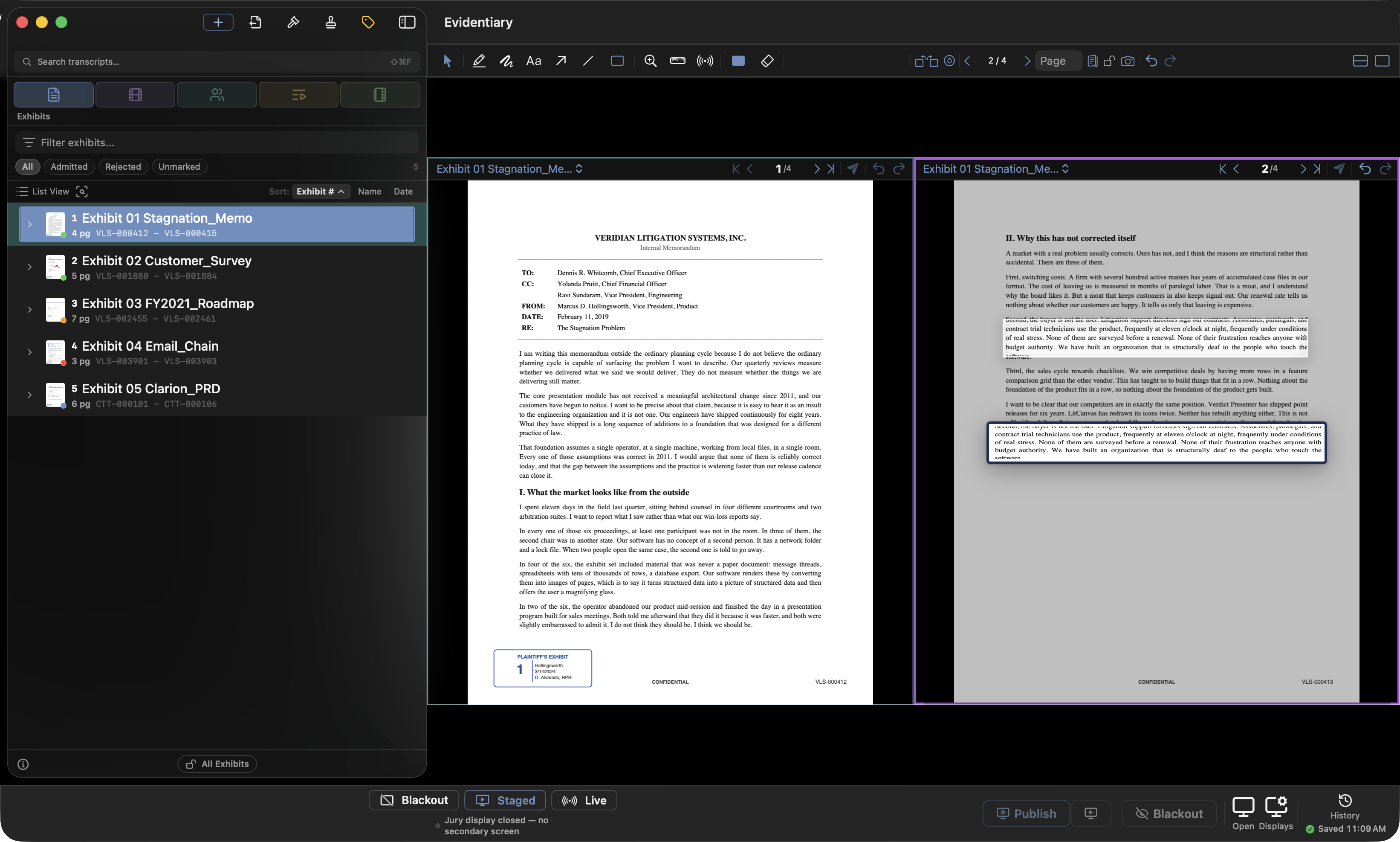Select the ruler measurement tool
The width and height of the screenshot is (1400, 842).
[677, 61]
